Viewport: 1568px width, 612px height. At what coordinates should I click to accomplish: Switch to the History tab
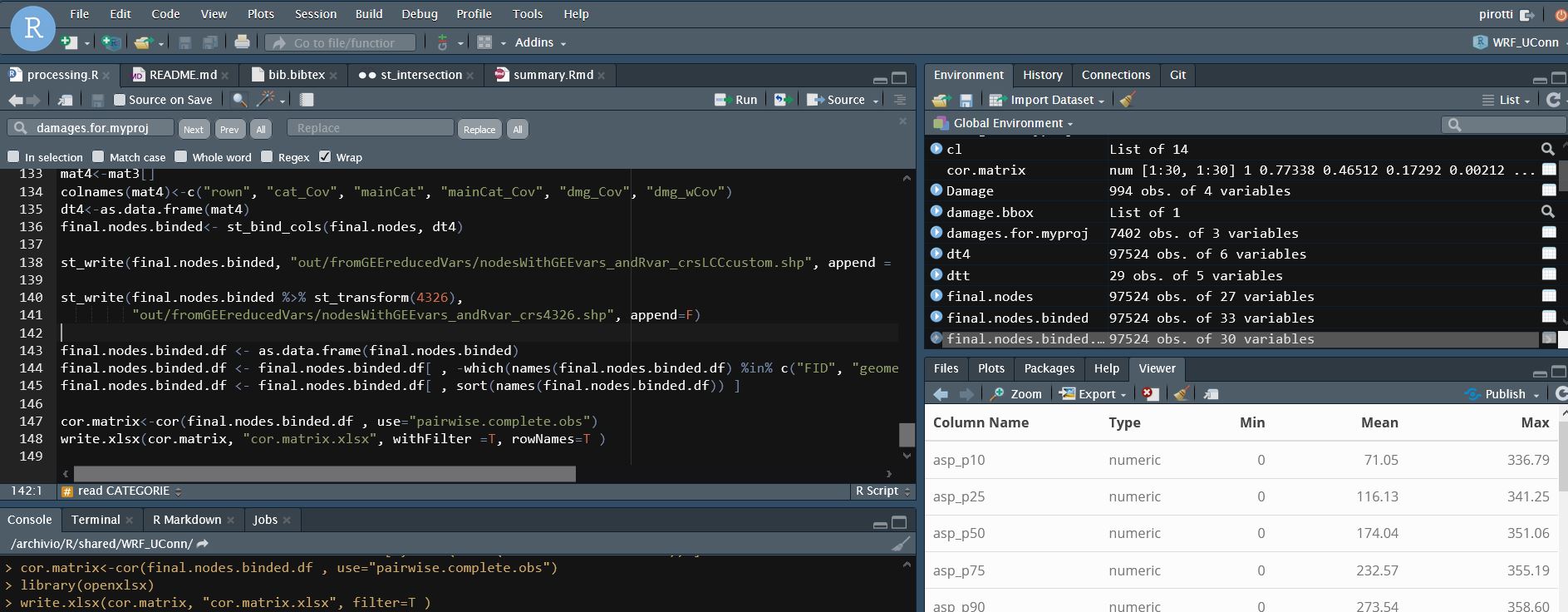tap(1043, 75)
